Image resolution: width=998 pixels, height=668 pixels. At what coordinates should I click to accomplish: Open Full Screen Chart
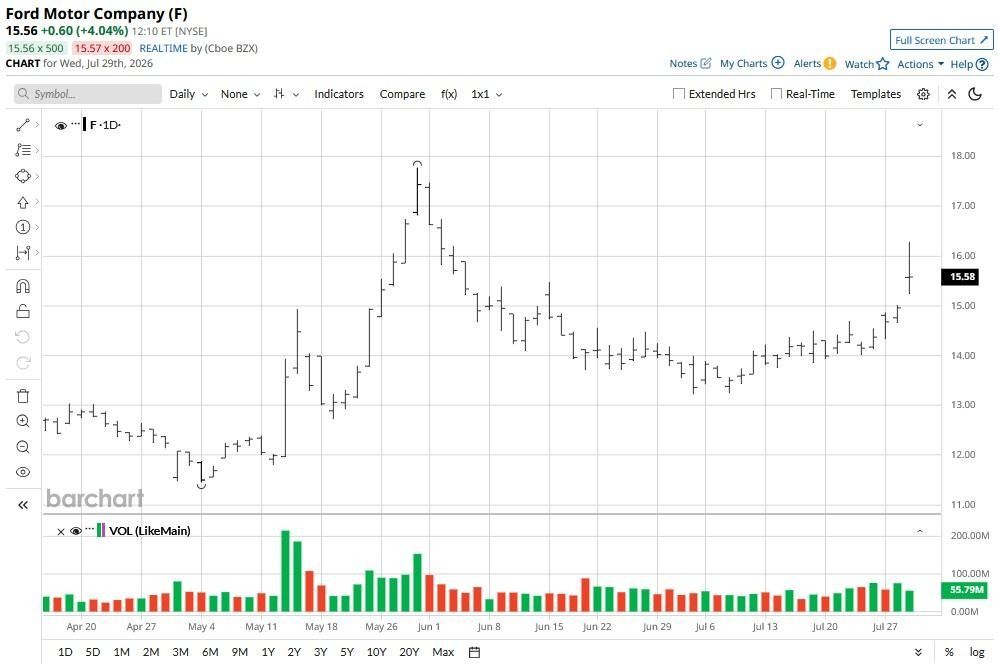click(941, 40)
